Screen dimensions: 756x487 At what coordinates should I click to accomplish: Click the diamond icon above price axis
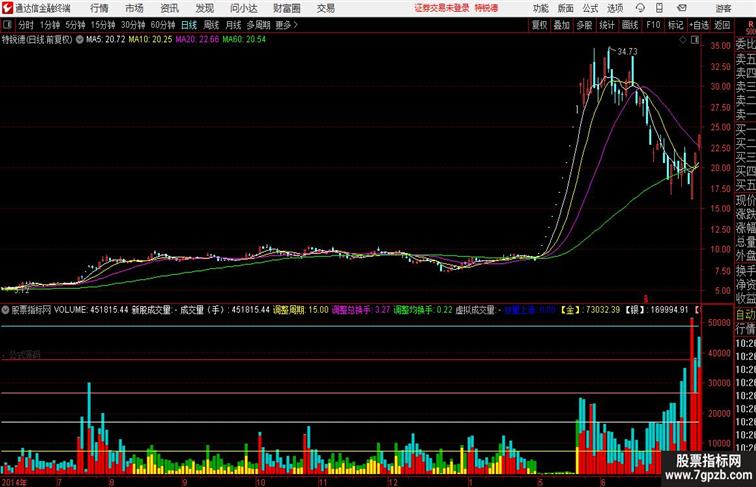(x=683, y=40)
